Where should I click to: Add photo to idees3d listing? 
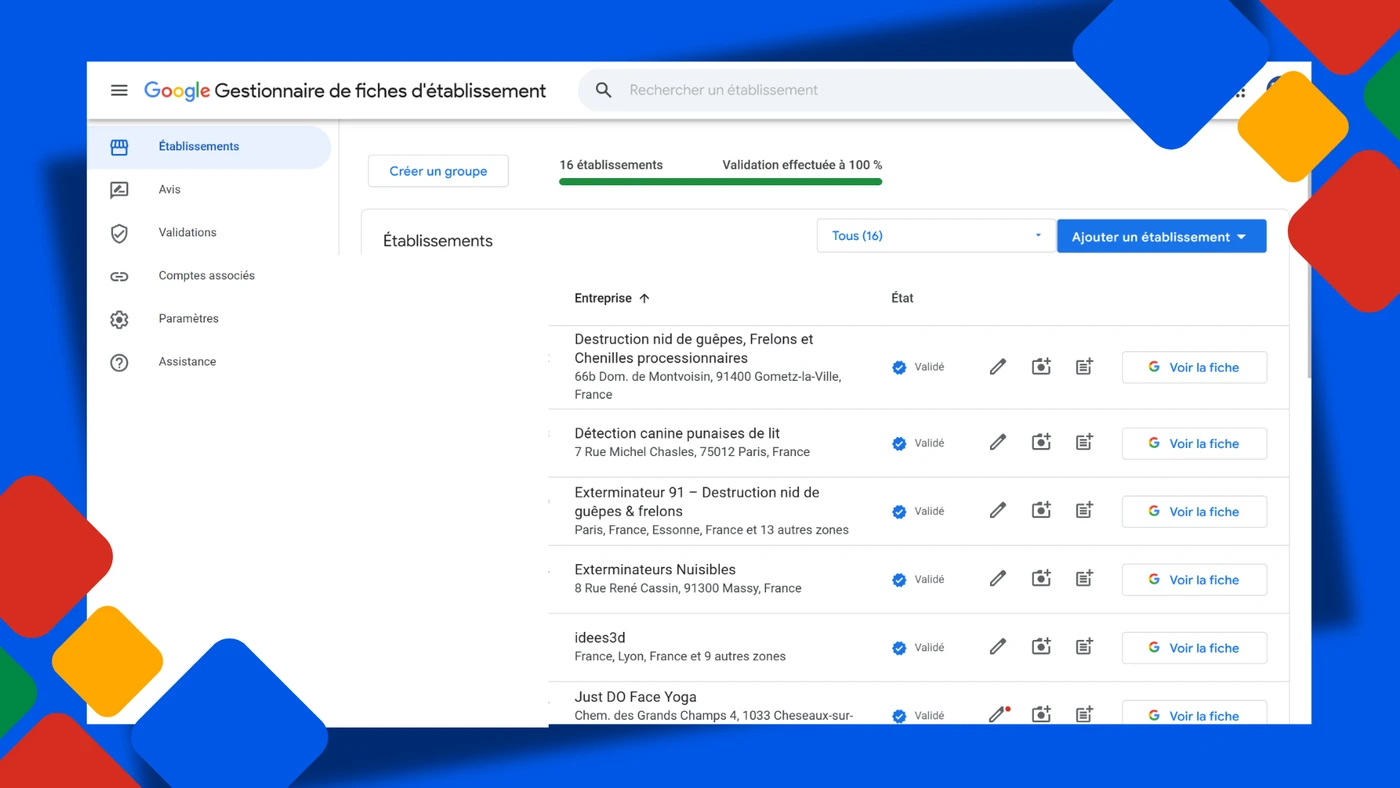(x=1041, y=647)
